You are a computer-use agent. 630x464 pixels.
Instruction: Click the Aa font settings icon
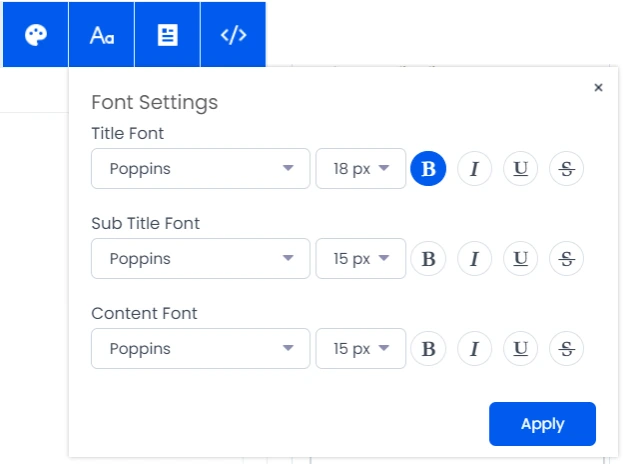(x=102, y=35)
